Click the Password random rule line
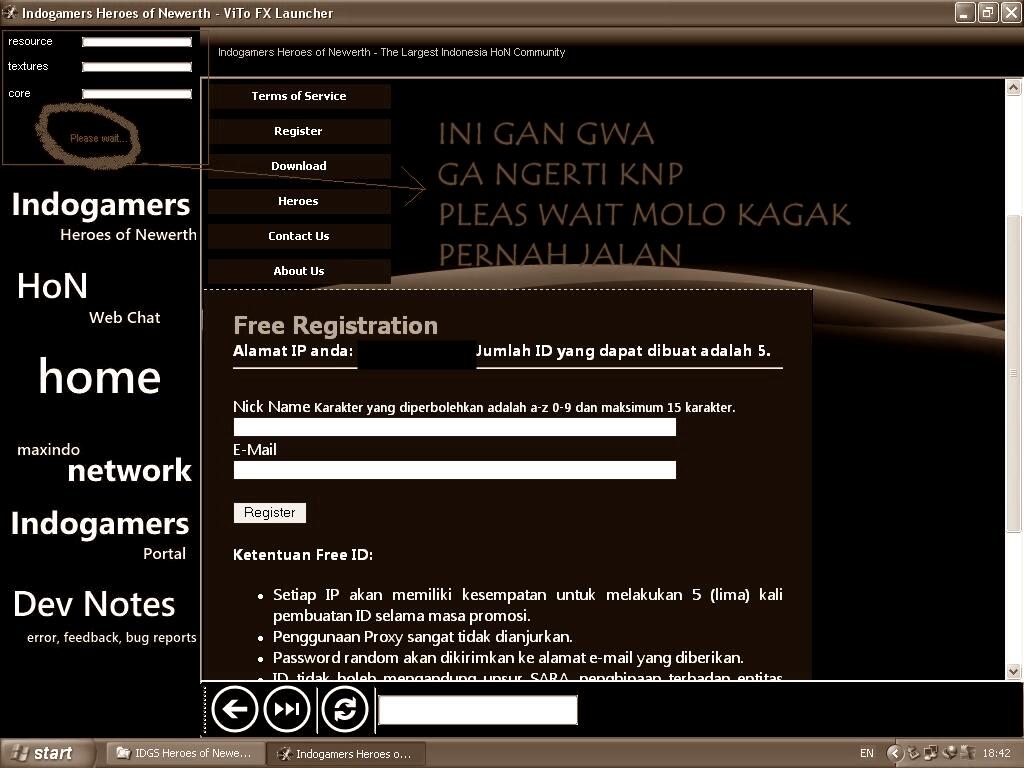This screenshot has height=768, width=1024. coord(508,658)
